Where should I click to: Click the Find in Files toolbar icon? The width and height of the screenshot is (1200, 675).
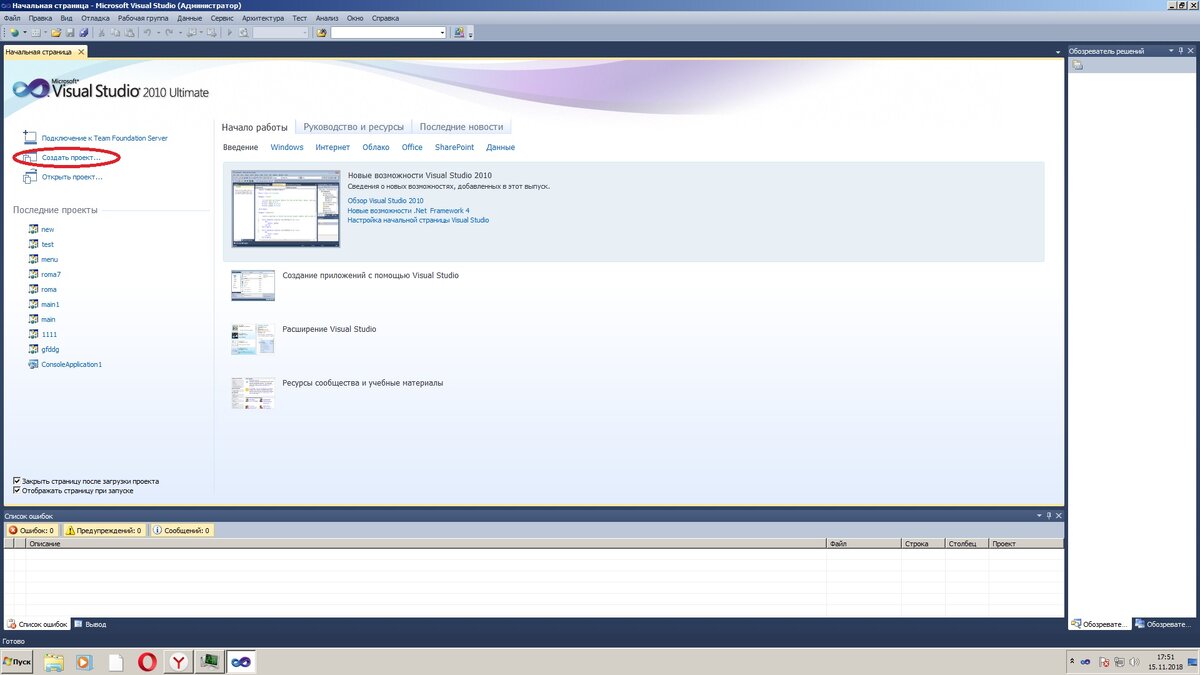[321, 32]
